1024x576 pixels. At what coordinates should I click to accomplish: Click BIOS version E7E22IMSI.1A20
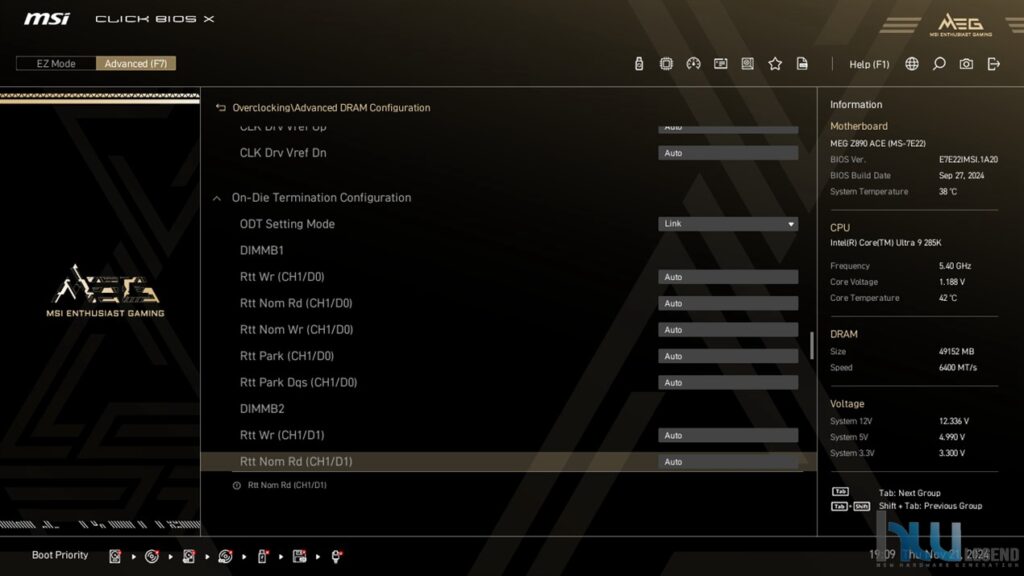(x=968, y=159)
